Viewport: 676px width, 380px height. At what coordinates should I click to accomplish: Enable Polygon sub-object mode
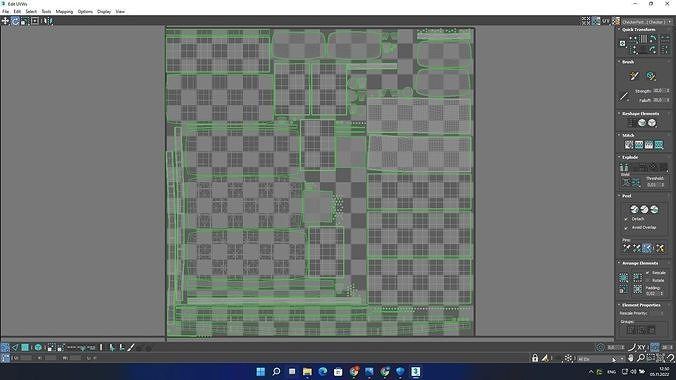(x=25, y=347)
